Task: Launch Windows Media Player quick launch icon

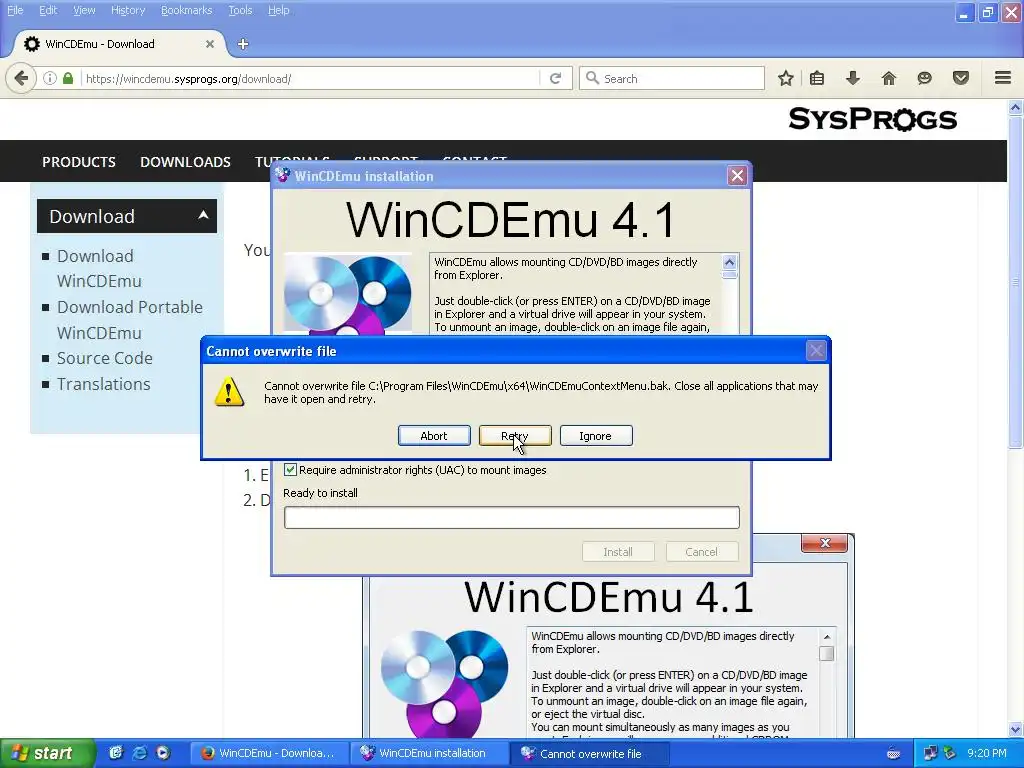Action: [x=163, y=753]
